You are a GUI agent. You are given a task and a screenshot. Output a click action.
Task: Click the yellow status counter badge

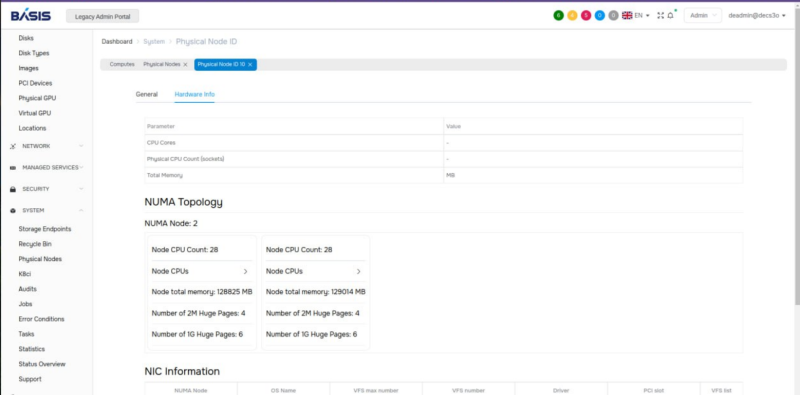click(572, 15)
